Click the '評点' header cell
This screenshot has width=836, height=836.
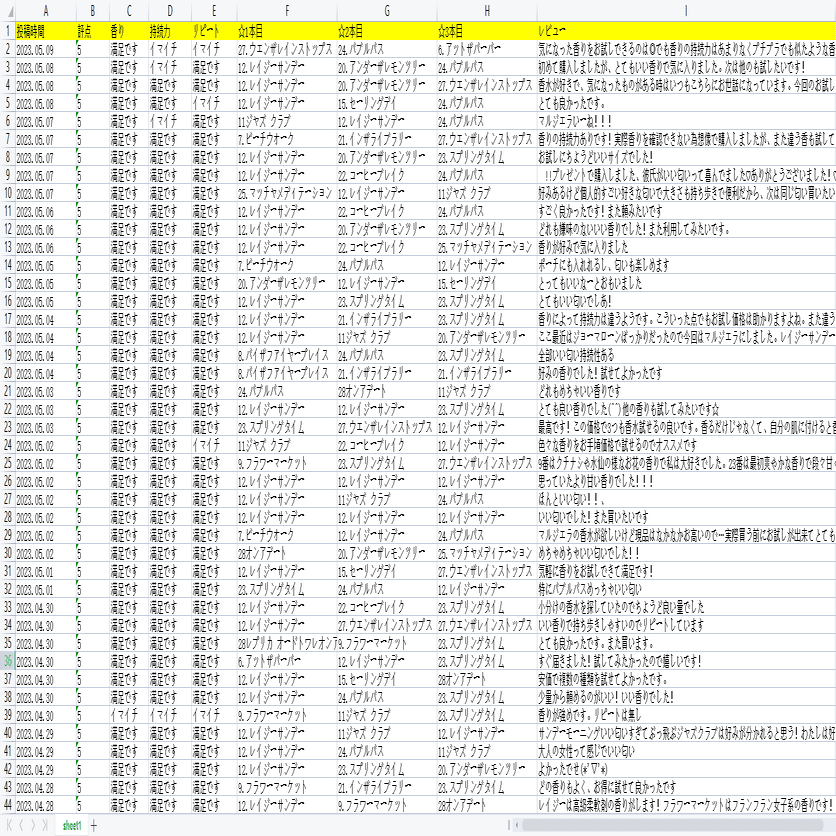(x=93, y=31)
